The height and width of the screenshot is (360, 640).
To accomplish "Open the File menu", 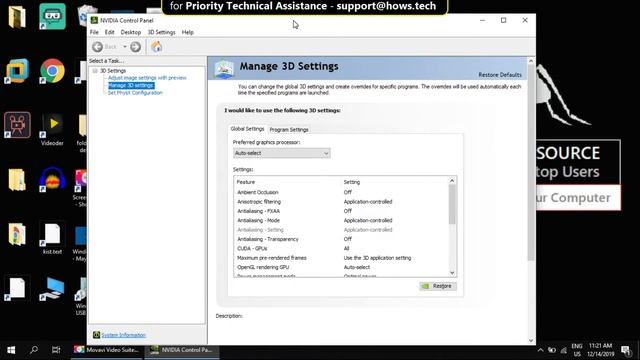I will pos(94,32).
